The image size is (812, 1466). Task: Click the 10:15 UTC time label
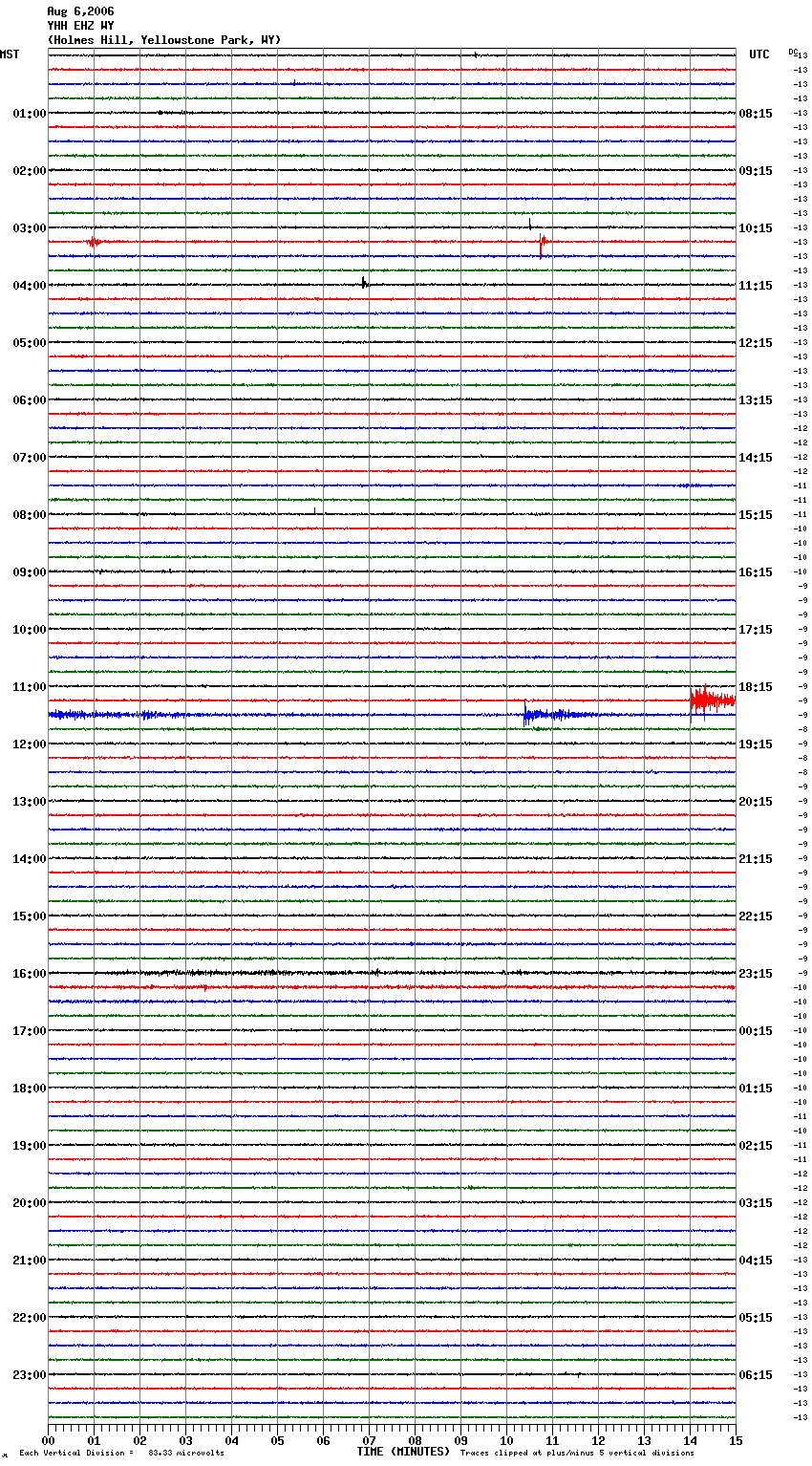click(756, 228)
